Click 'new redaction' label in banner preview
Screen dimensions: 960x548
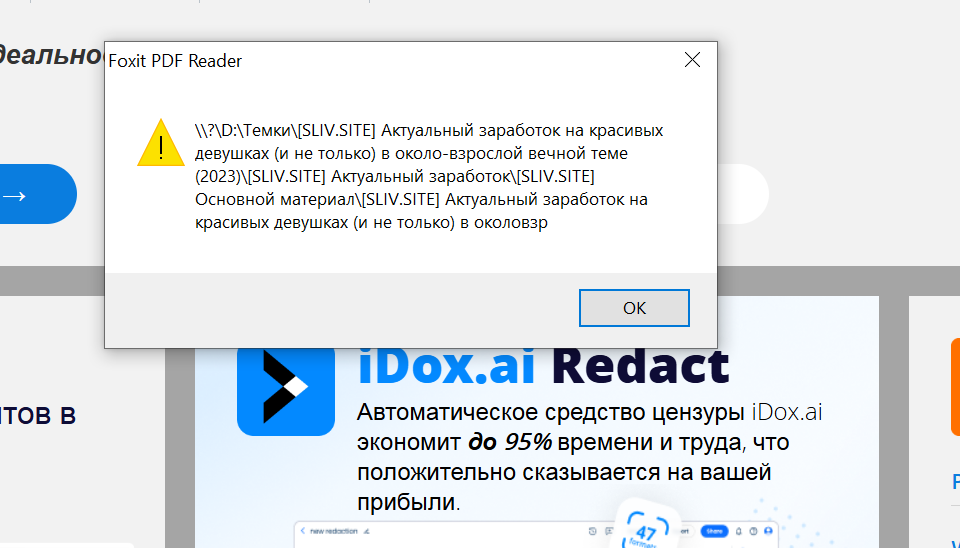point(334,531)
